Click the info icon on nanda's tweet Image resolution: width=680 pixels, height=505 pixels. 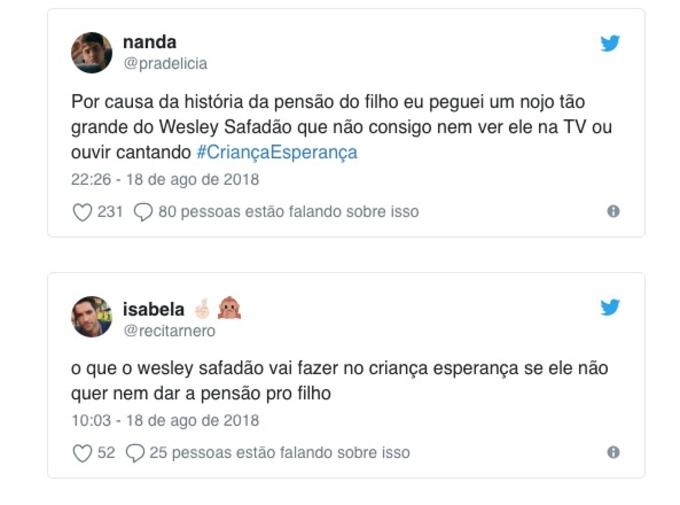tap(613, 211)
